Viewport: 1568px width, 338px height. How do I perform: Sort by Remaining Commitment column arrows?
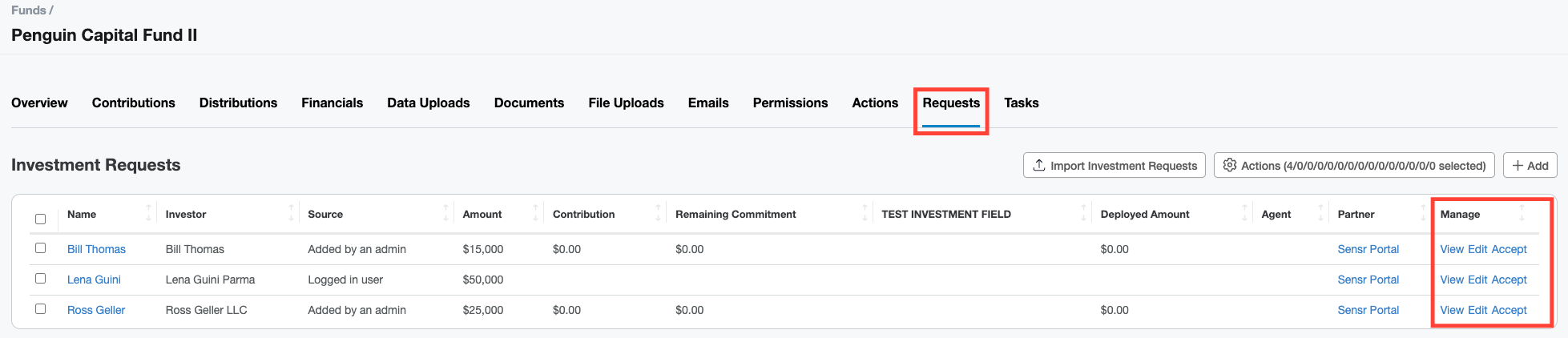[x=865, y=214]
